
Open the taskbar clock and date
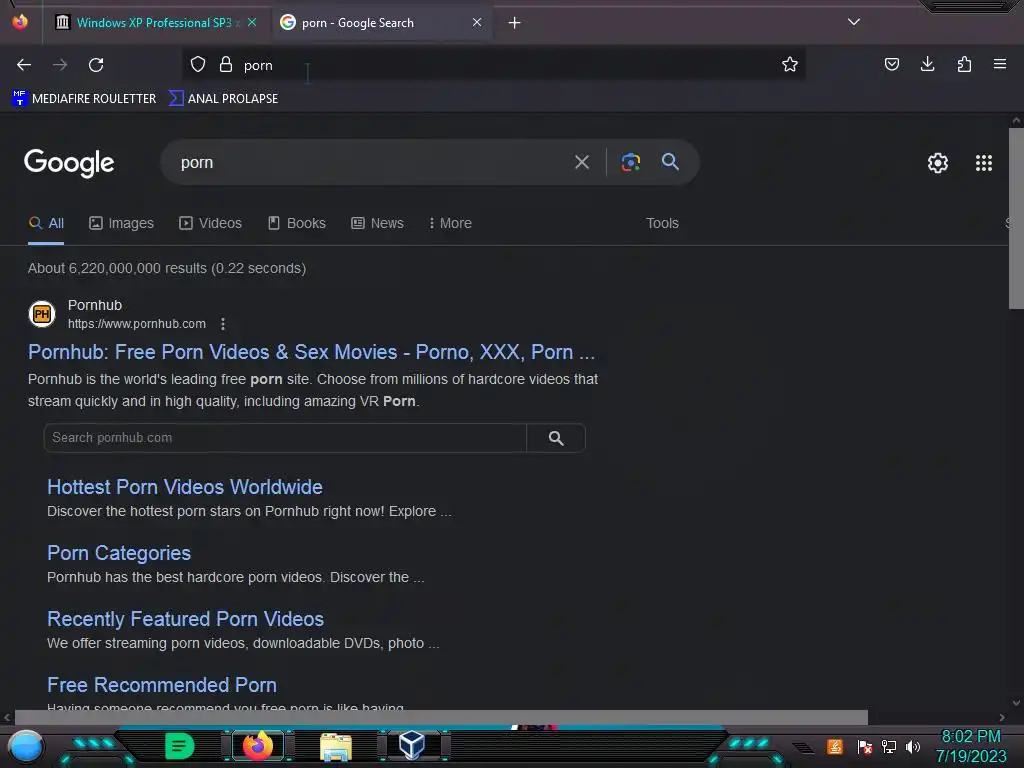coord(971,746)
